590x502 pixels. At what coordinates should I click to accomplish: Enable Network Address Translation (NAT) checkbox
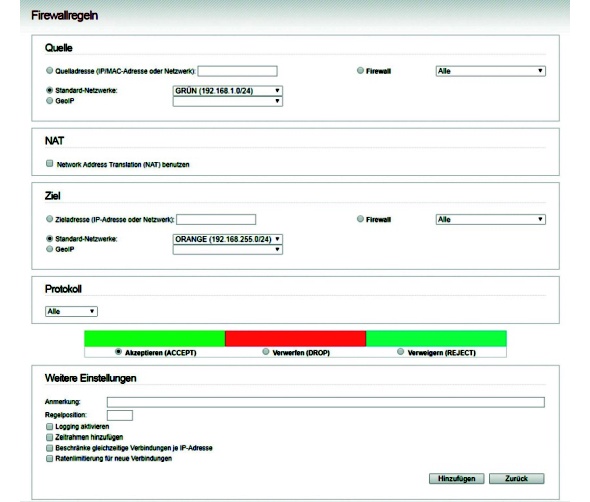click(49, 163)
